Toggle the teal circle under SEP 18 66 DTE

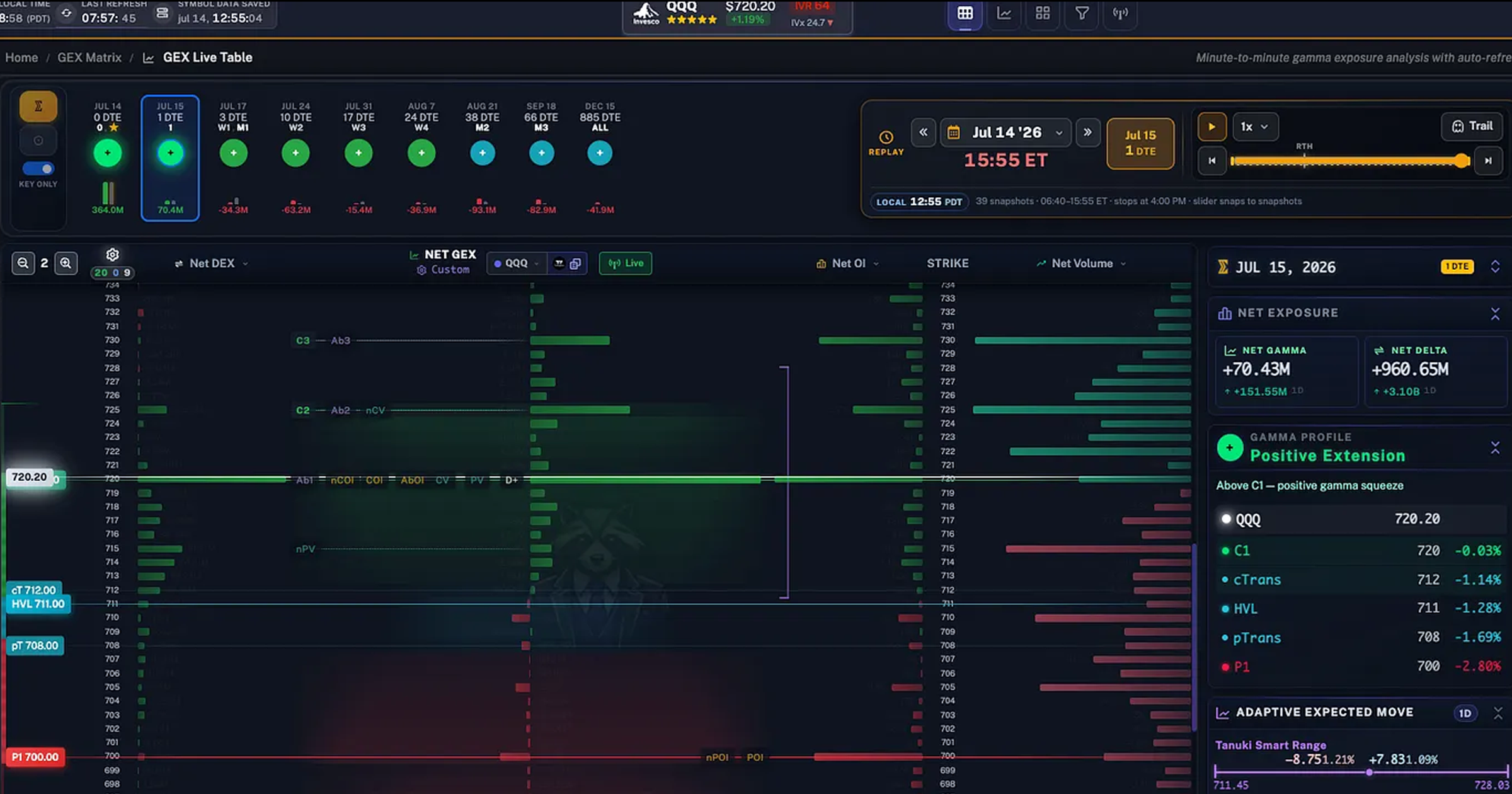pyautogui.click(x=541, y=153)
